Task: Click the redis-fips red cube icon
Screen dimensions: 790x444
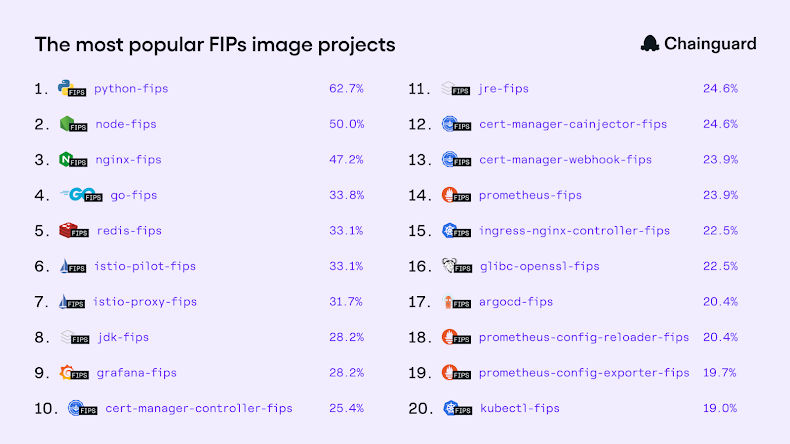Action: point(68,231)
